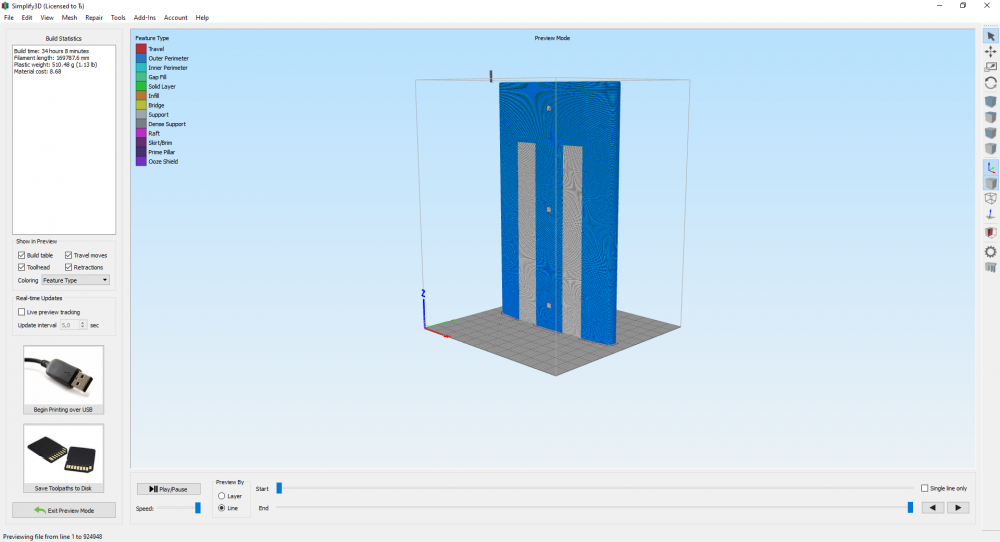The image size is (1000, 542).
Task: Toggle solid model rendering icon
Action: (x=990, y=183)
